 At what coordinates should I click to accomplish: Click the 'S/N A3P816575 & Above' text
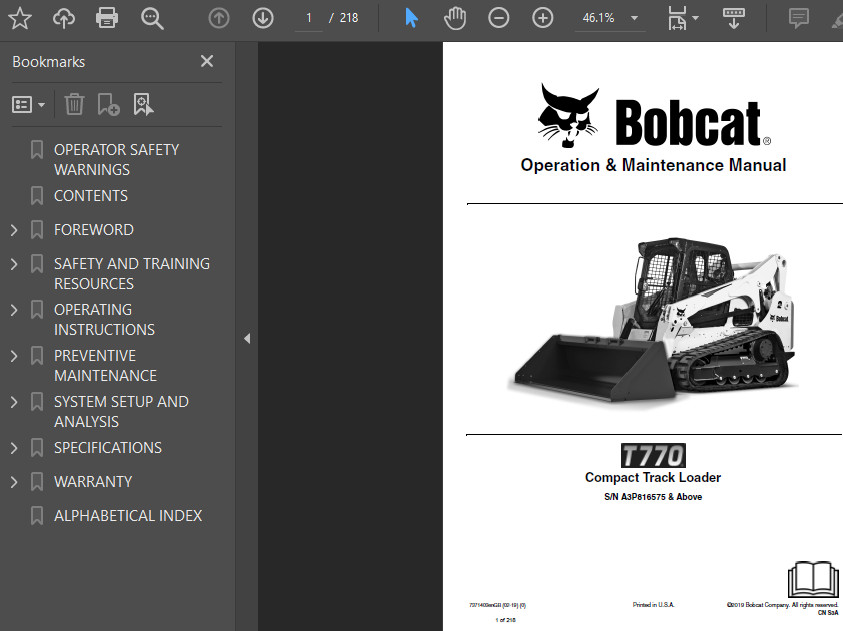pyautogui.click(x=653, y=497)
